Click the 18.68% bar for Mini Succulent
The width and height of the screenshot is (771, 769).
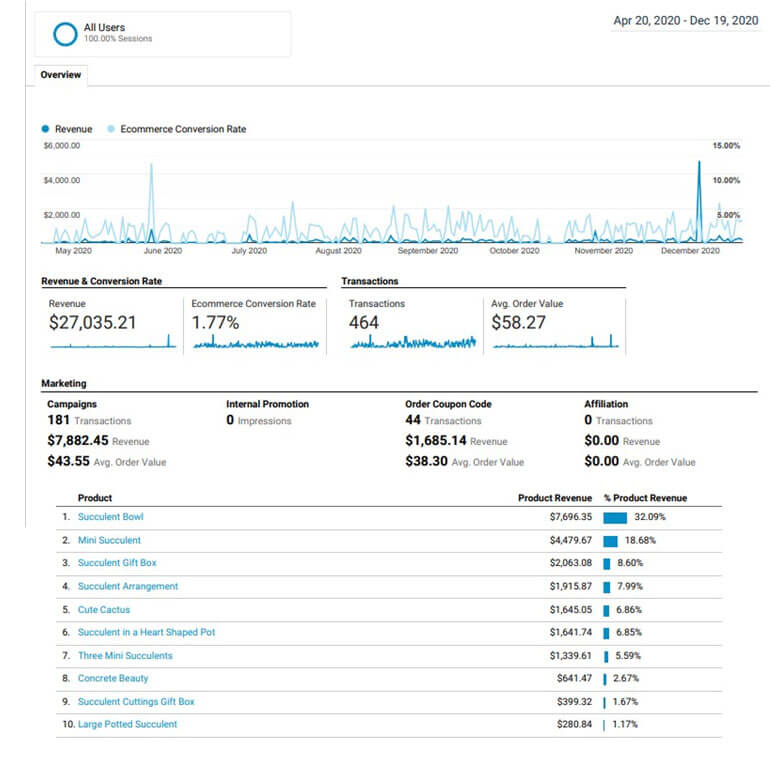pyautogui.click(x=610, y=541)
